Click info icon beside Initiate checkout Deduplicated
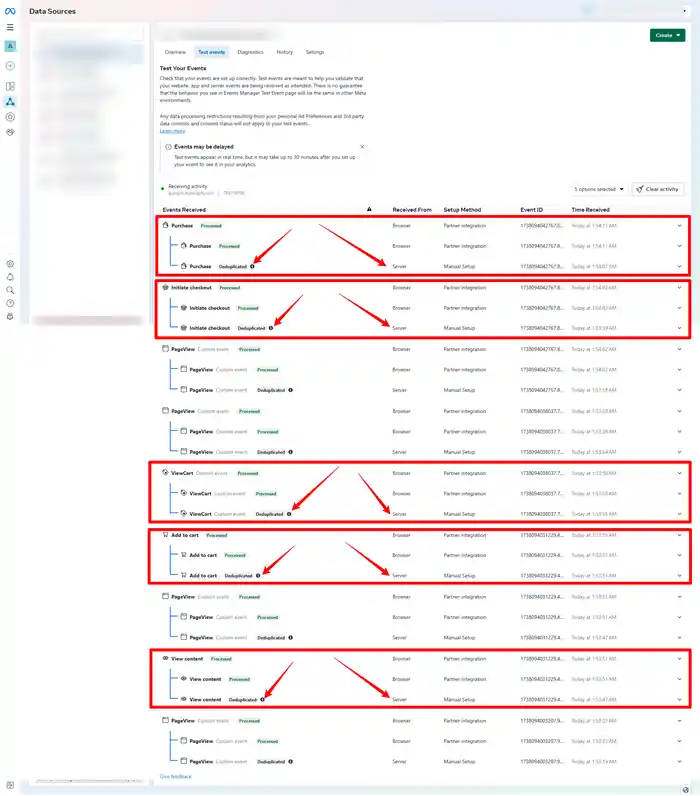This screenshot has width=700, height=796. [271, 328]
